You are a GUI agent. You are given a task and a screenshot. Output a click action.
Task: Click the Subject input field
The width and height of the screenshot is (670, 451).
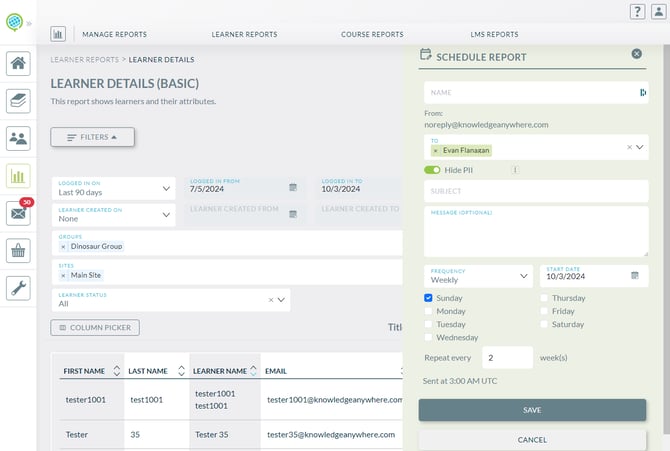click(x=536, y=191)
